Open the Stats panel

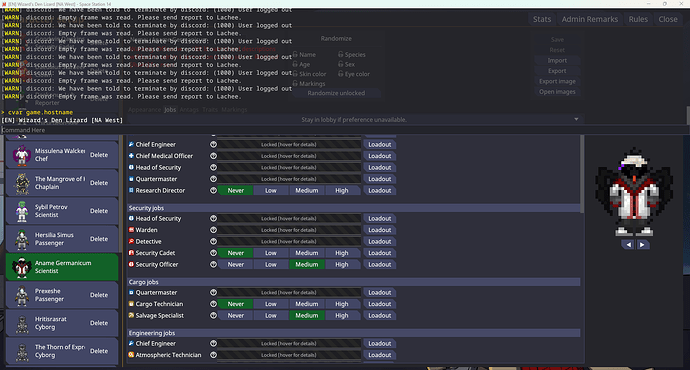point(542,19)
